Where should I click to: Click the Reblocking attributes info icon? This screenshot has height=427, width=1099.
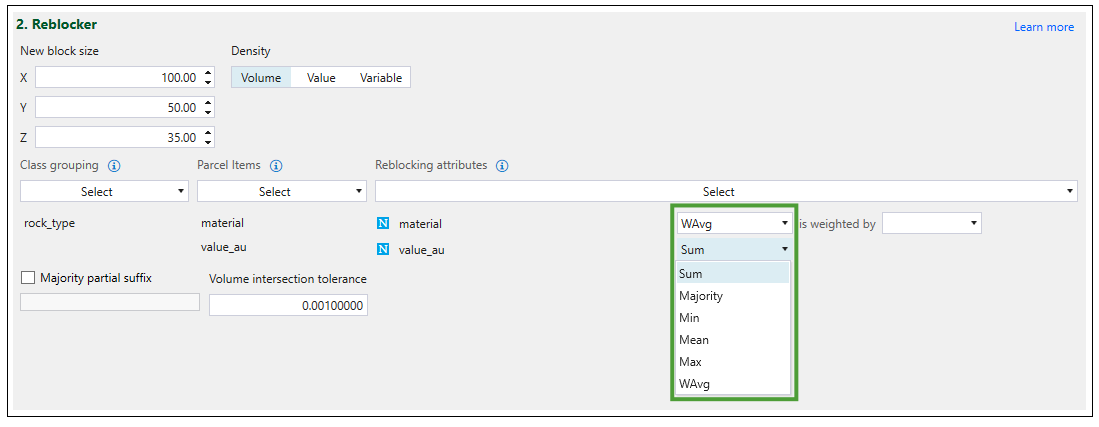pyautogui.click(x=502, y=166)
